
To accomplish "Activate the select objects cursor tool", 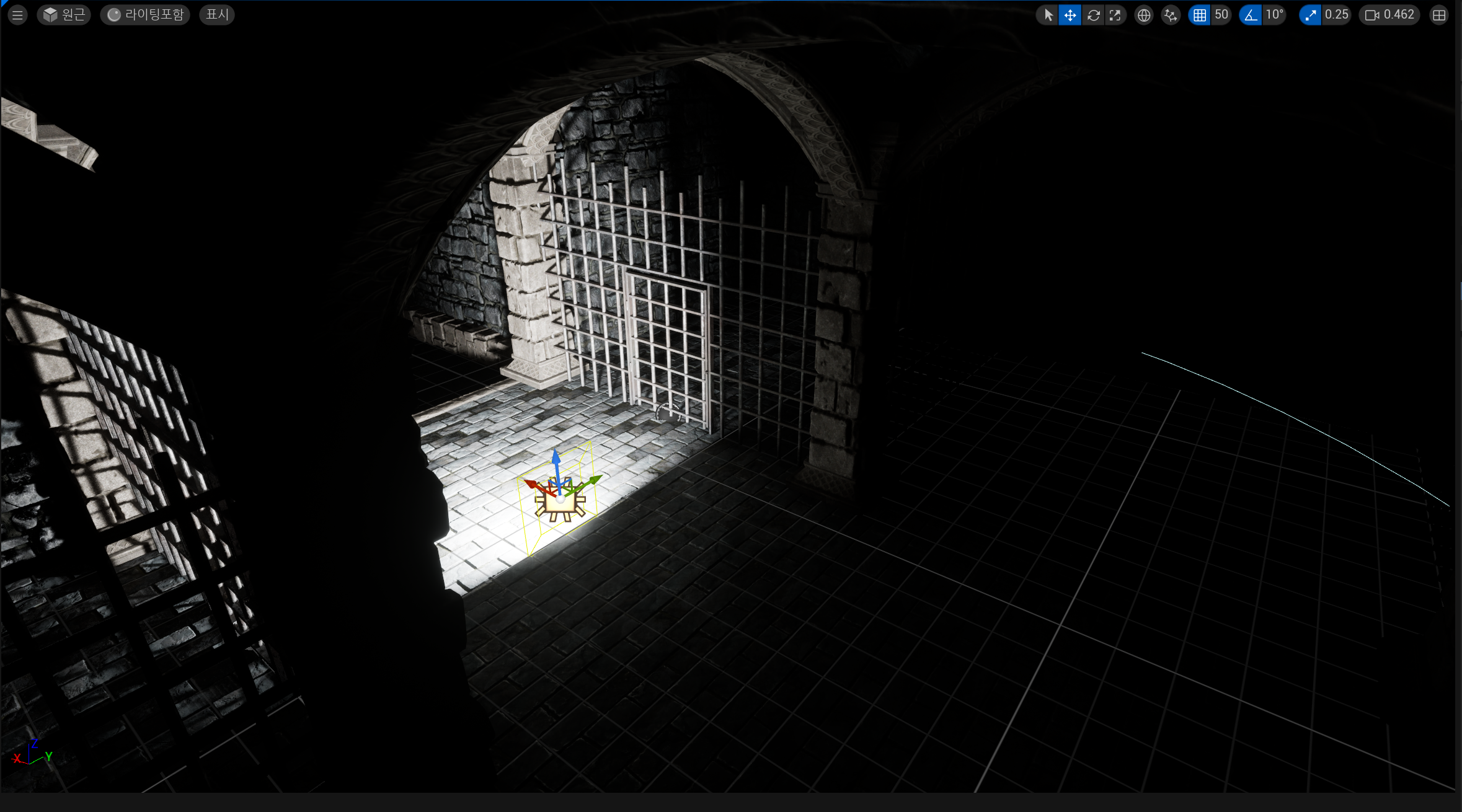I will point(1048,15).
